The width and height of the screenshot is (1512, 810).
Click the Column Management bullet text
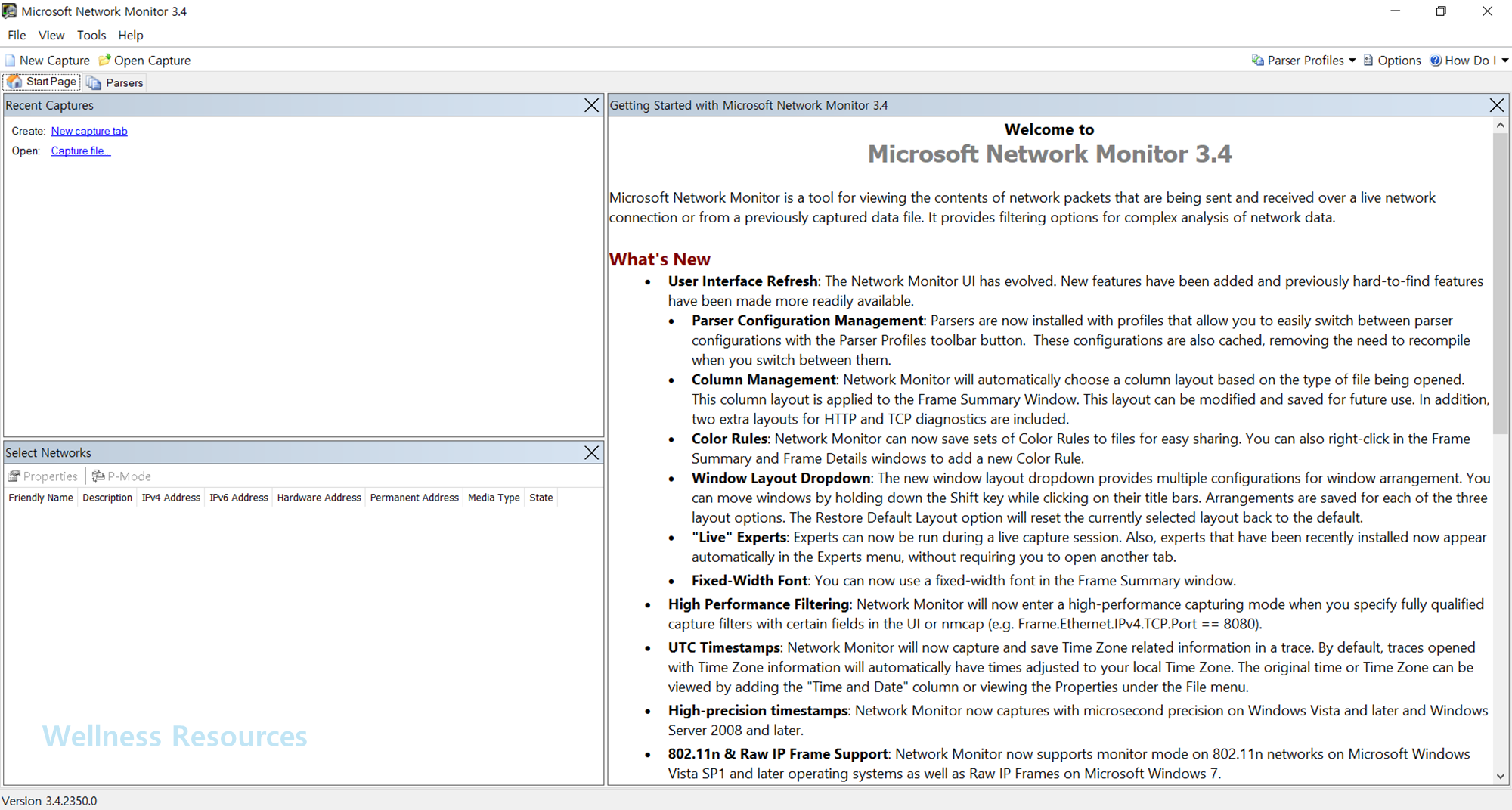[764, 380]
